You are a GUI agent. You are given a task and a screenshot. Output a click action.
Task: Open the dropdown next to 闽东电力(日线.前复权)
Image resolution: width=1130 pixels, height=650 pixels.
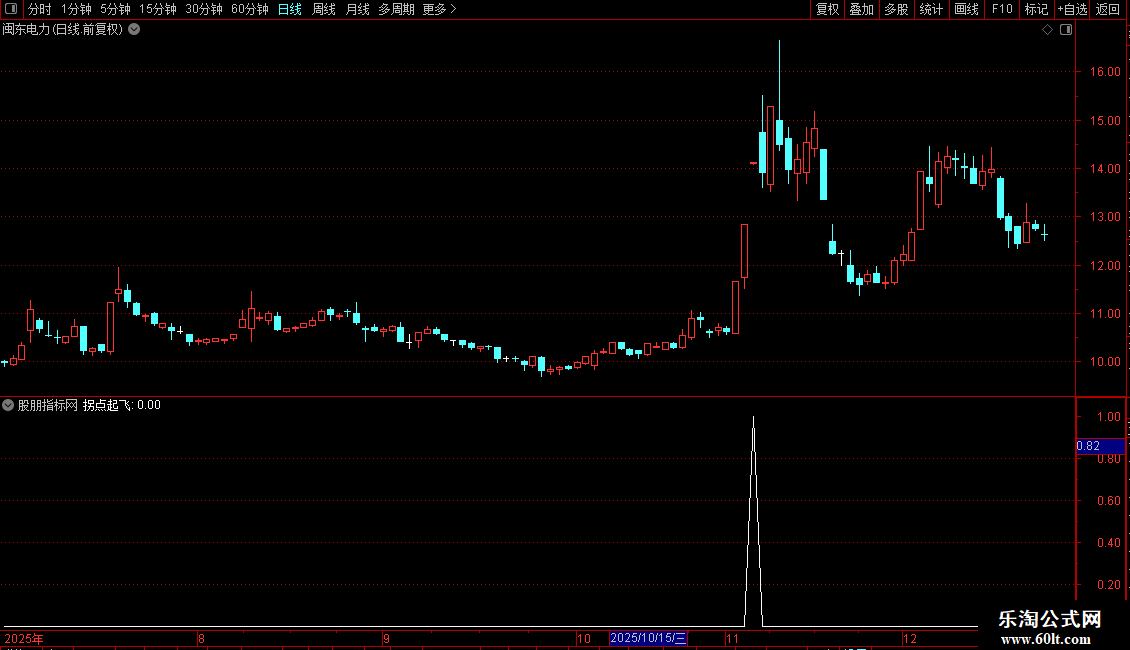pos(134,30)
